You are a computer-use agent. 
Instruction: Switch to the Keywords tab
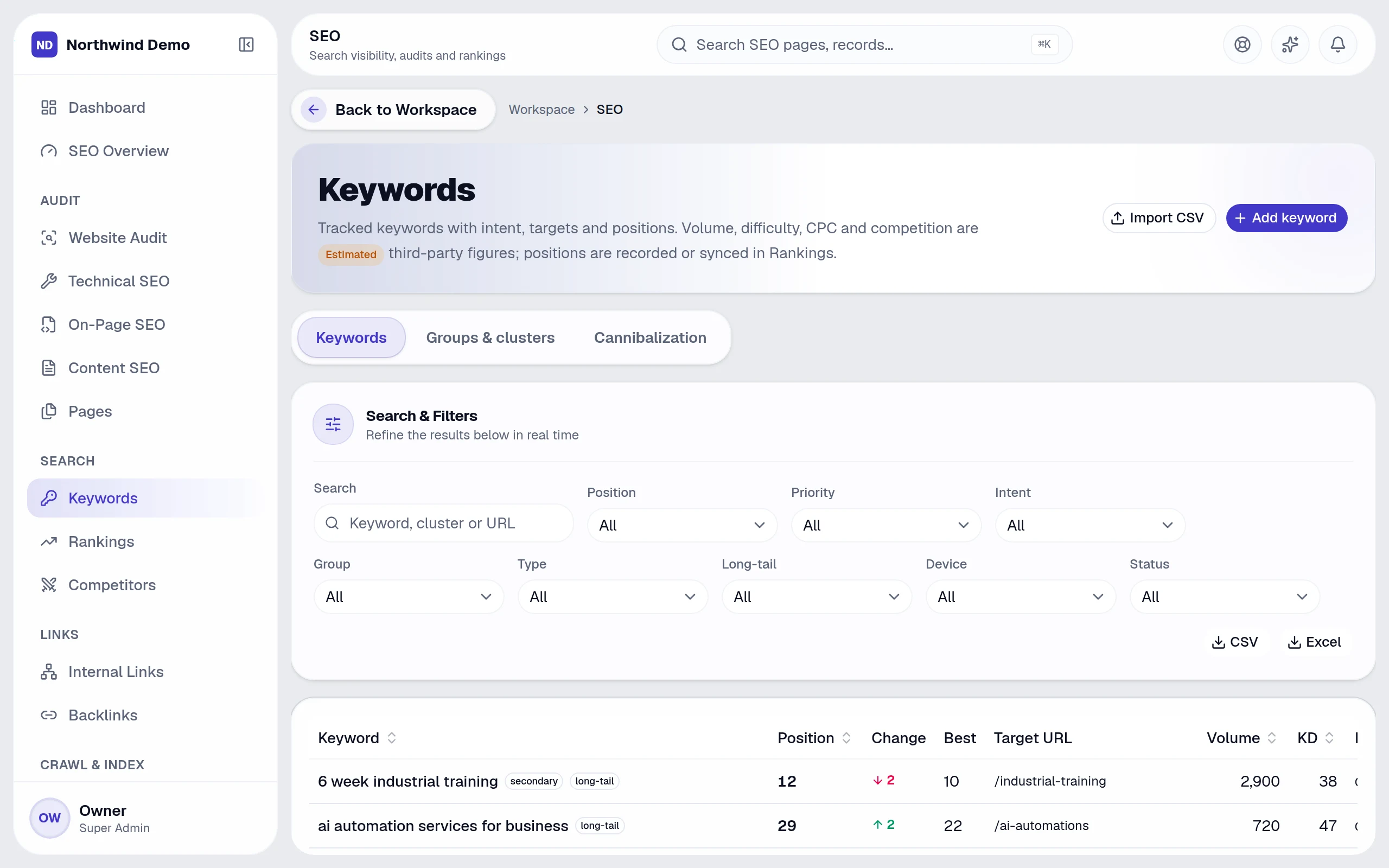click(x=351, y=337)
